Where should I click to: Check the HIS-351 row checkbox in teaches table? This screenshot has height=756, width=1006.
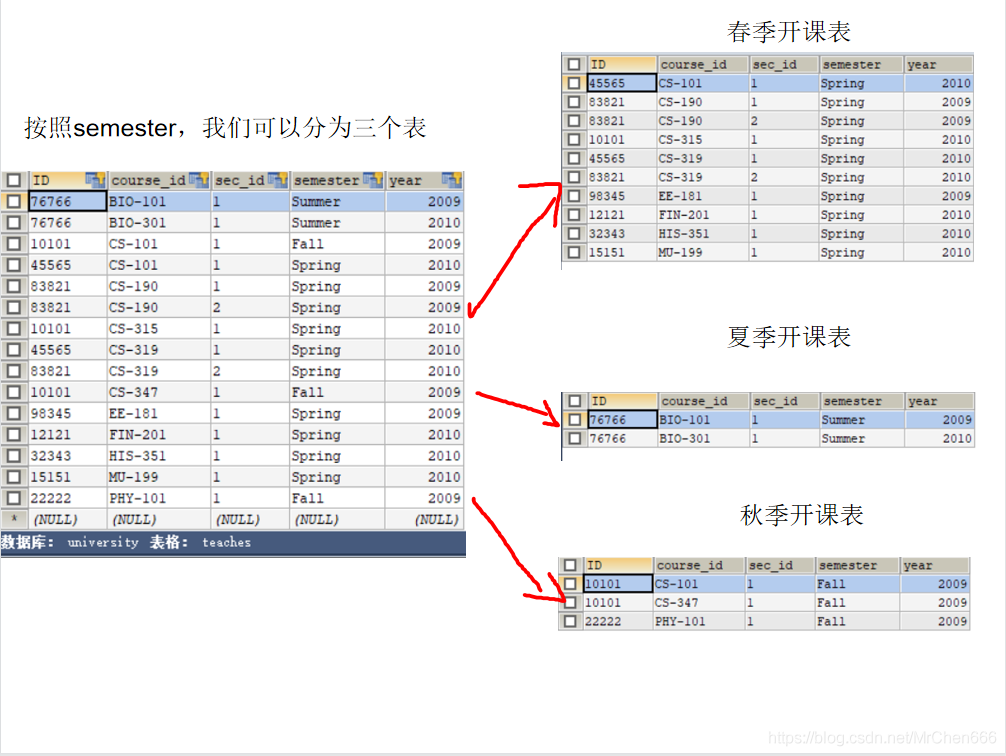13,456
